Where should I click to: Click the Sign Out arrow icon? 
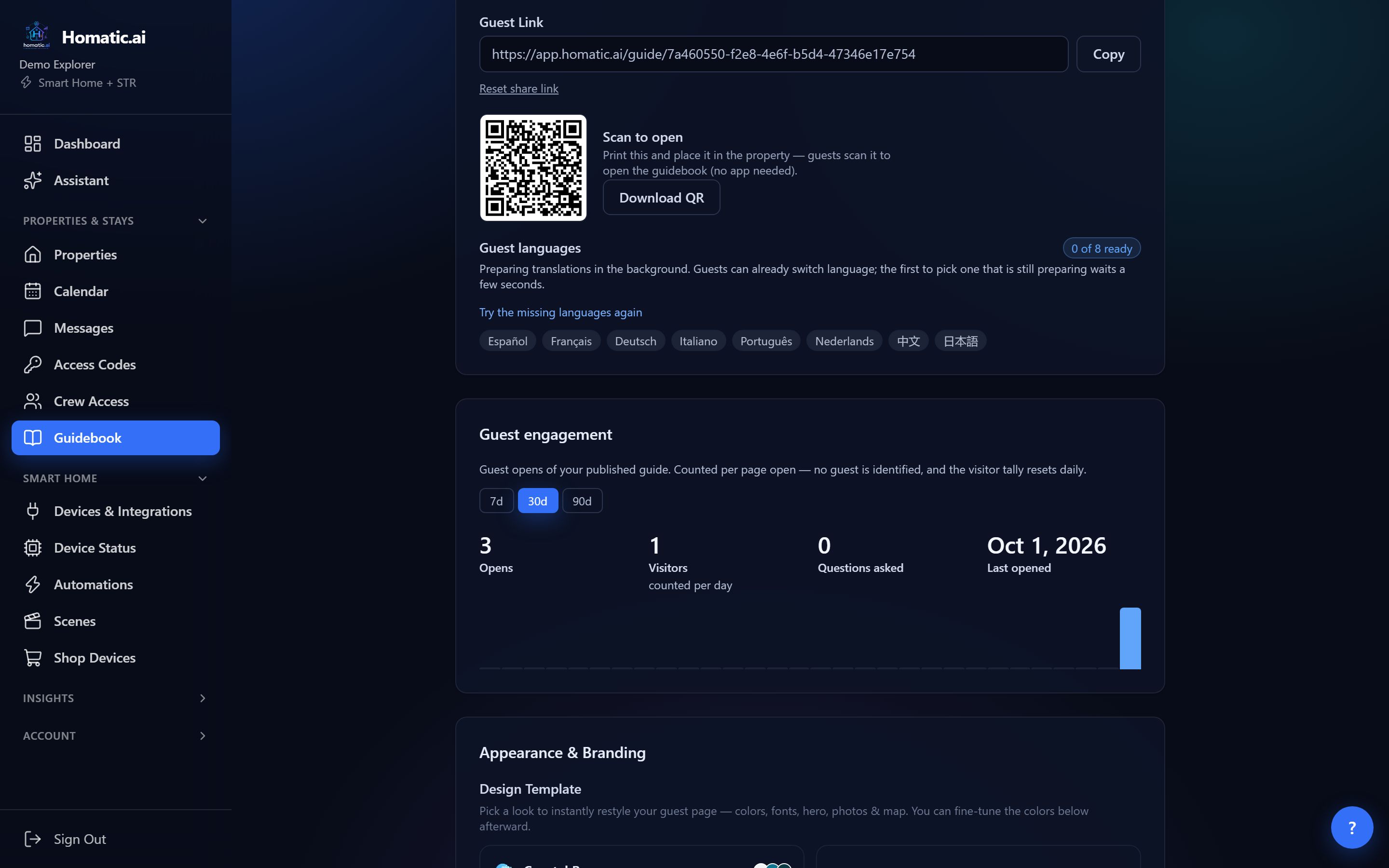(x=33, y=839)
